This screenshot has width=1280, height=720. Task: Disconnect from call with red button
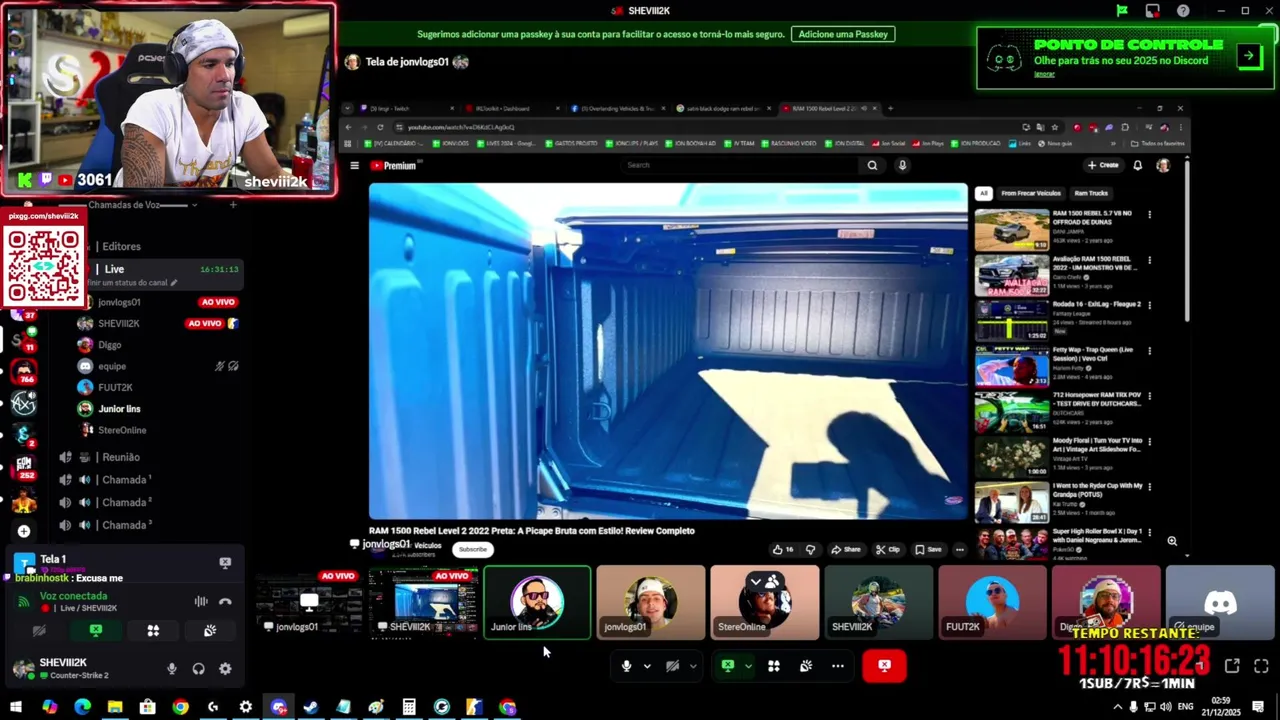click(884, 666)
